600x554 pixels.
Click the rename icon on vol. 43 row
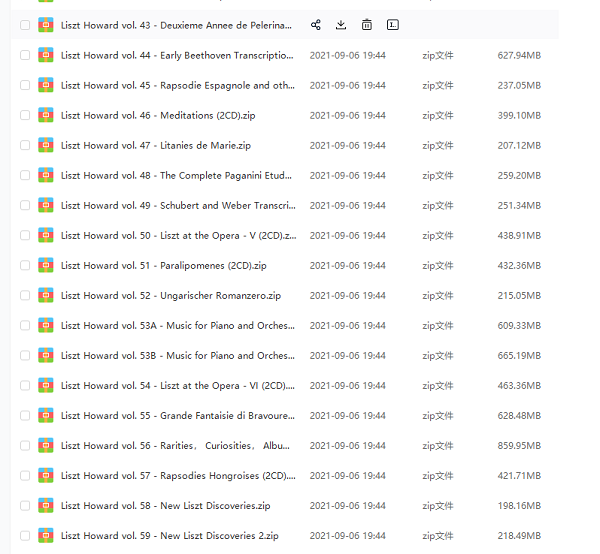(x=393, y=25)
